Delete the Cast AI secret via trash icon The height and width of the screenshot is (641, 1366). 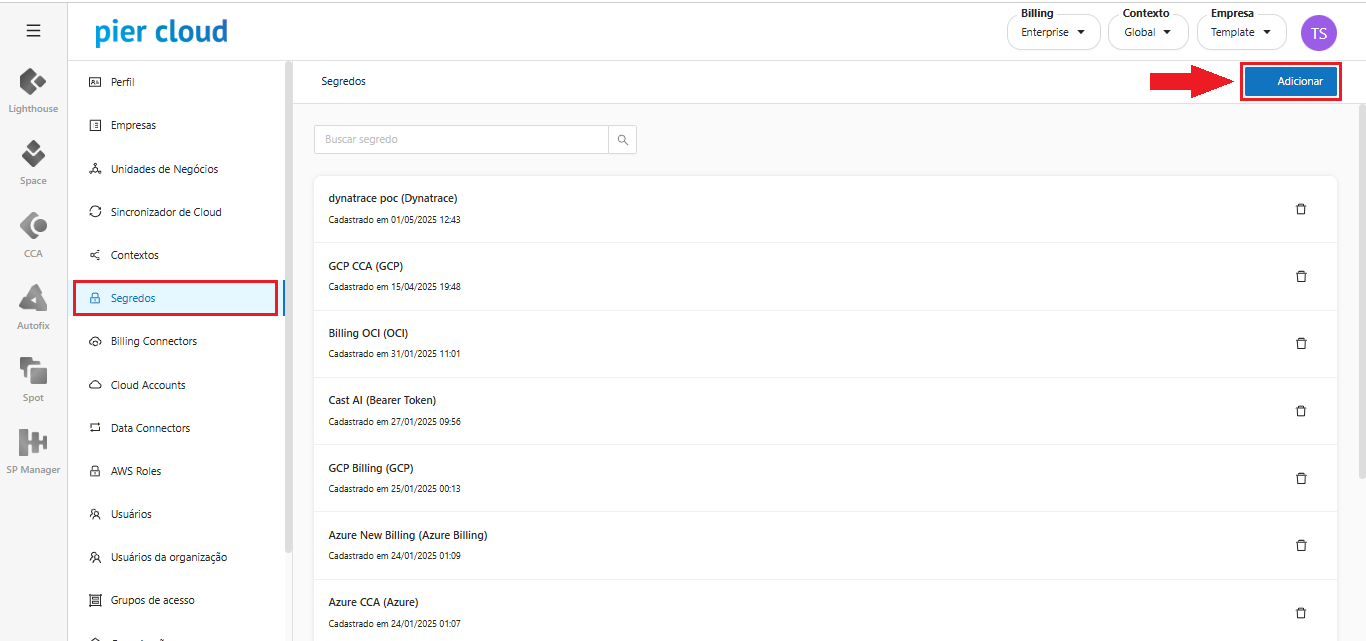coord(1301,411)
